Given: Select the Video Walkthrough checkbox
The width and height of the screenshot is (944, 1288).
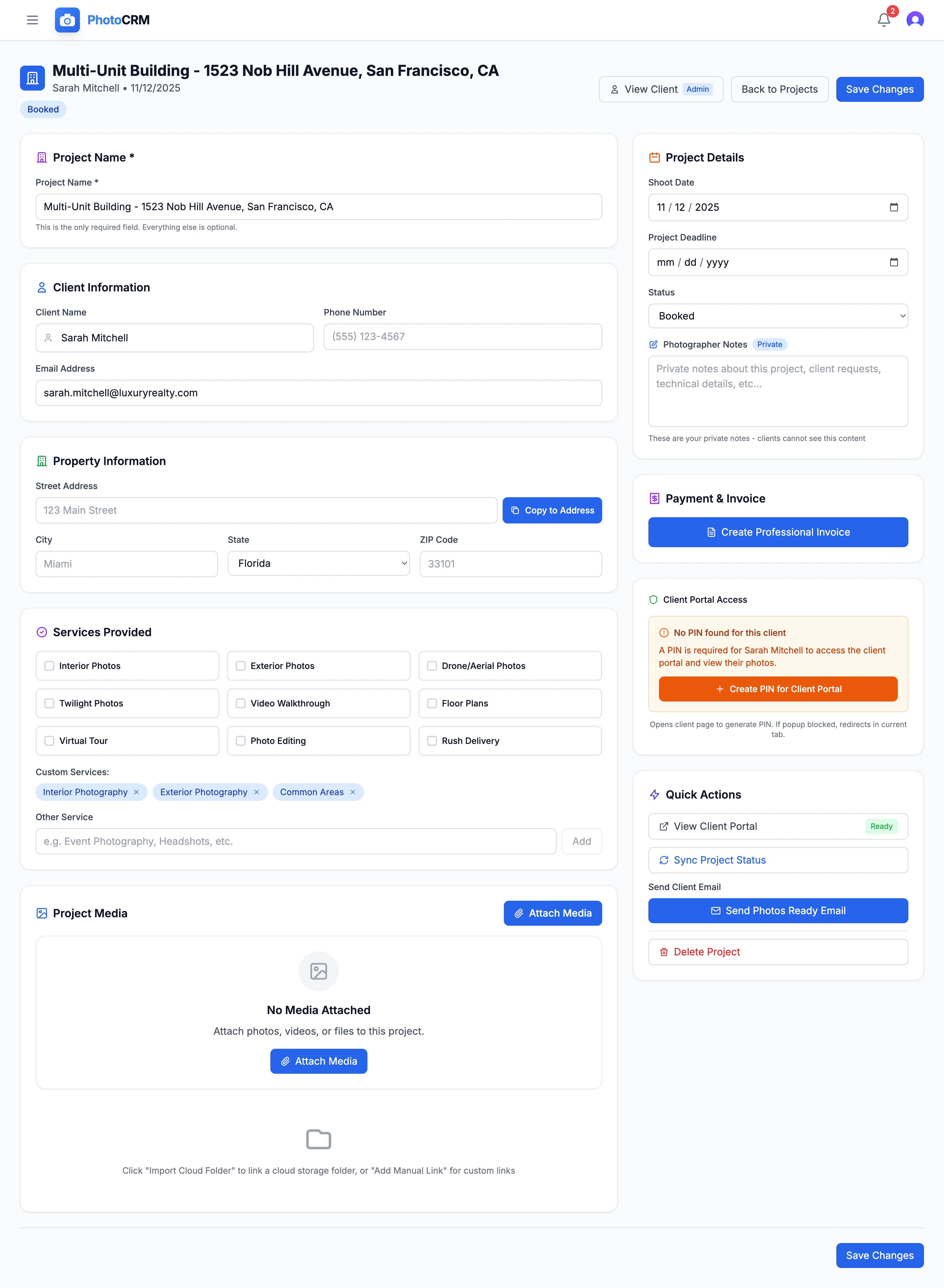Looking at the screenshot, I should coord(241,703).
